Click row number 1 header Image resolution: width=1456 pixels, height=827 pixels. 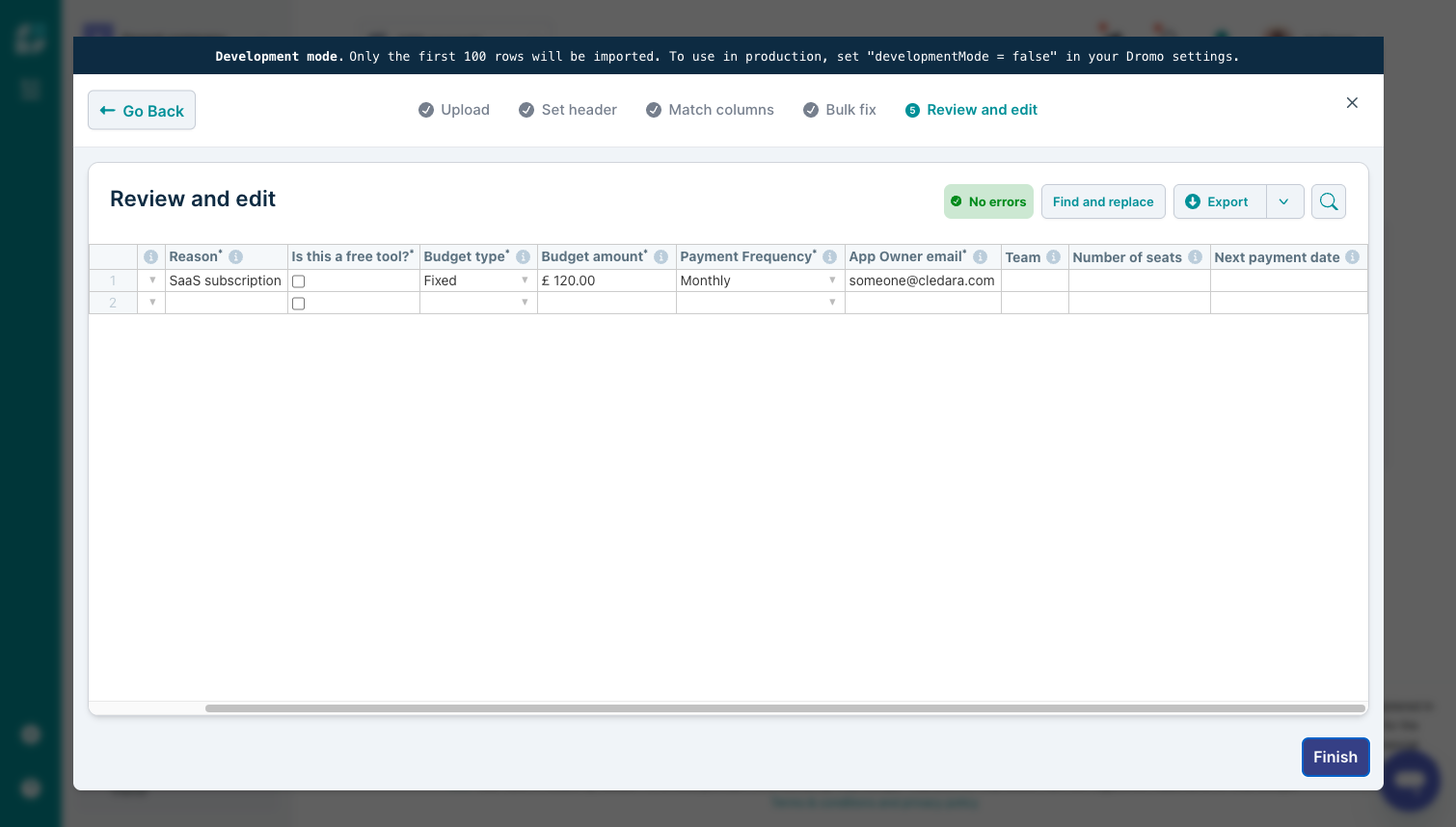pos(113,280)
